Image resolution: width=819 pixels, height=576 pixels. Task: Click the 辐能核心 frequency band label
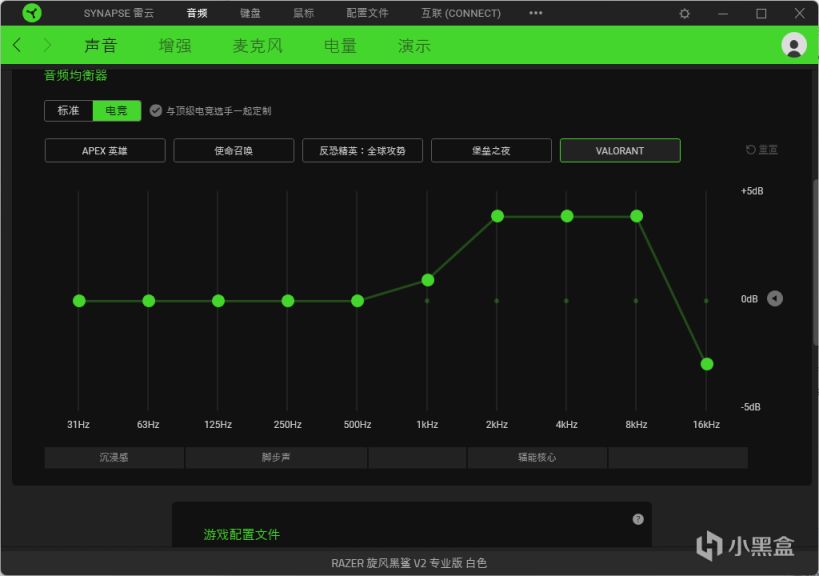point(537,457)
